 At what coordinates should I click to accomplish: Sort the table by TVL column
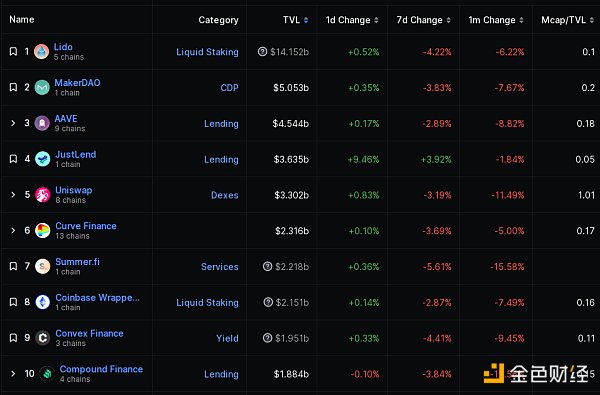[x=295, y=20]
